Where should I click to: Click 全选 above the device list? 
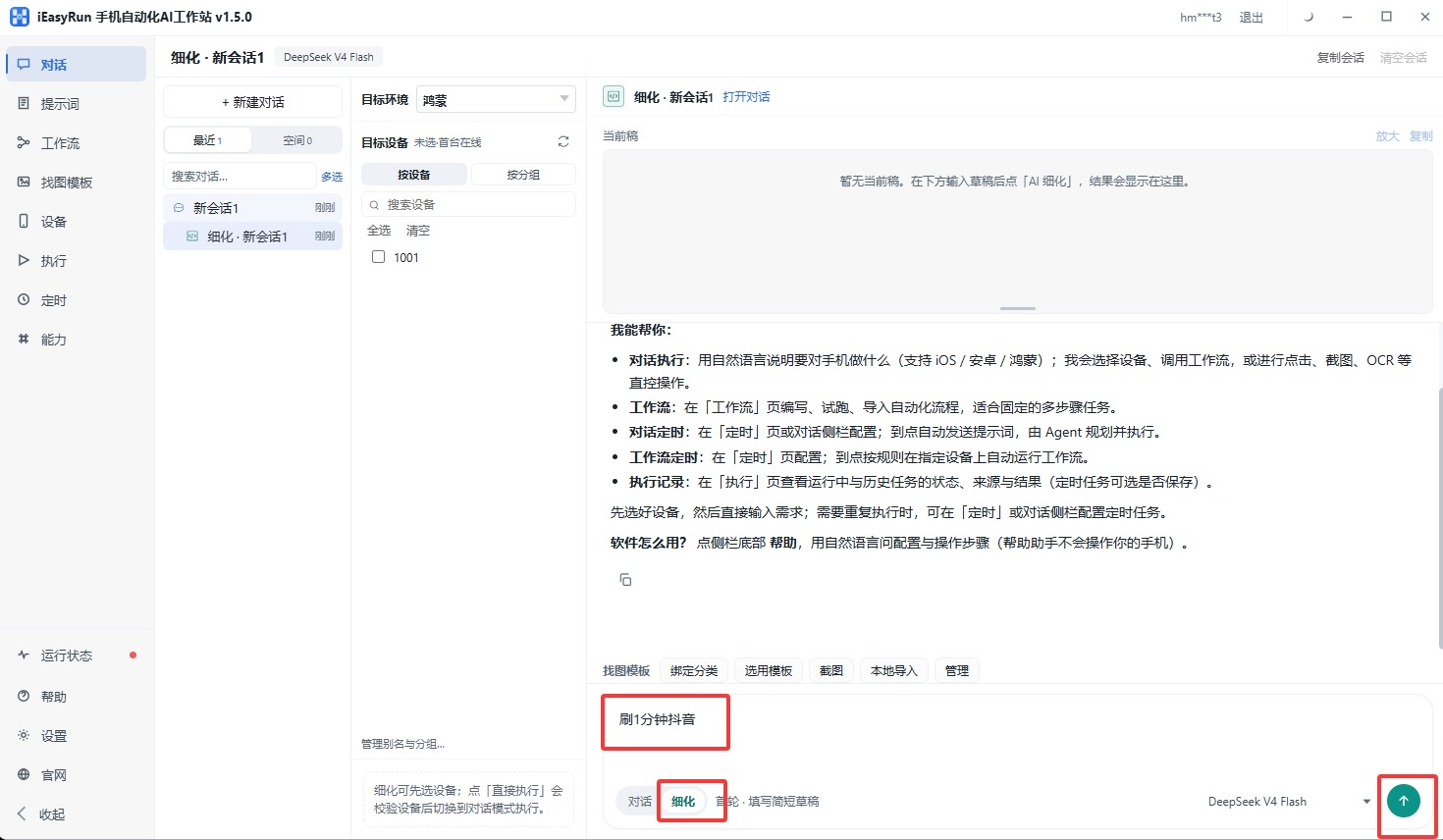(x=379, y=231)
